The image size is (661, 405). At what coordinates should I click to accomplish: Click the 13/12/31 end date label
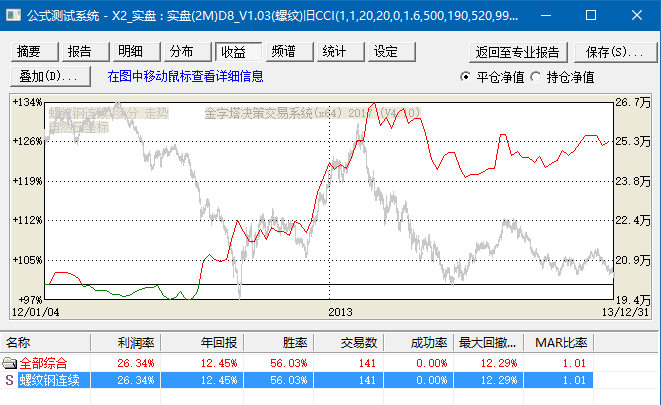(625, 312)
